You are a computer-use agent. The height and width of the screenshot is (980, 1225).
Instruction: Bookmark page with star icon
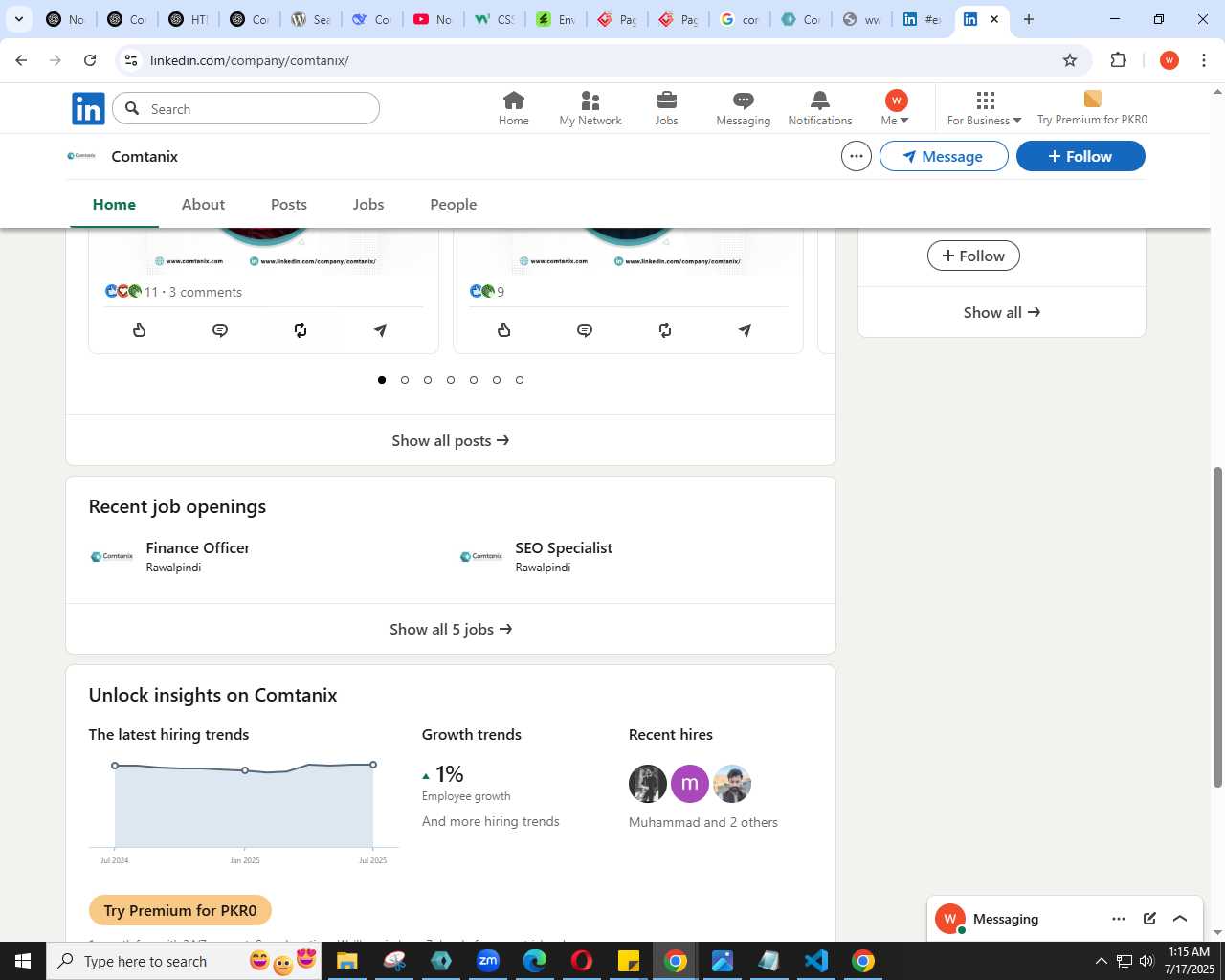tap(1070, 60)
